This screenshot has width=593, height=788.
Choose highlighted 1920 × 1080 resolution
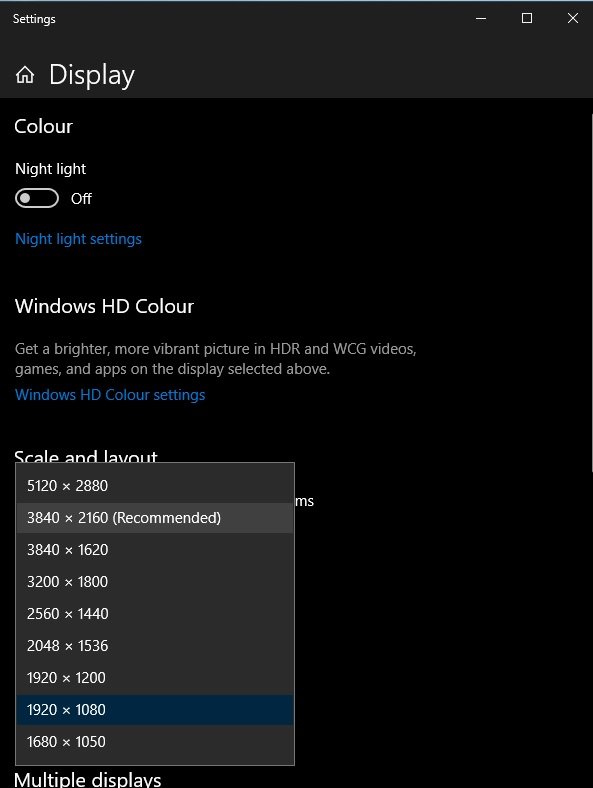pos(155,710)
